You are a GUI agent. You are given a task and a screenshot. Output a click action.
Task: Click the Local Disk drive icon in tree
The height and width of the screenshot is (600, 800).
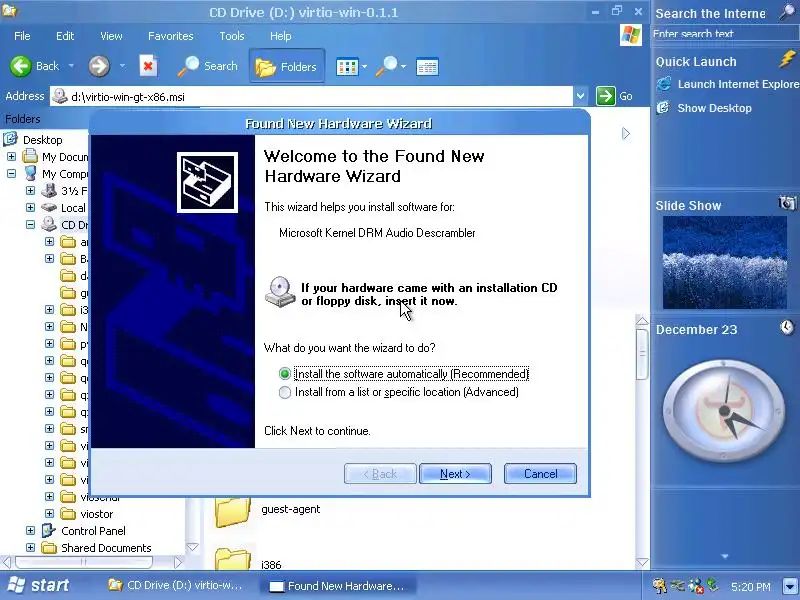pos(49,208)
